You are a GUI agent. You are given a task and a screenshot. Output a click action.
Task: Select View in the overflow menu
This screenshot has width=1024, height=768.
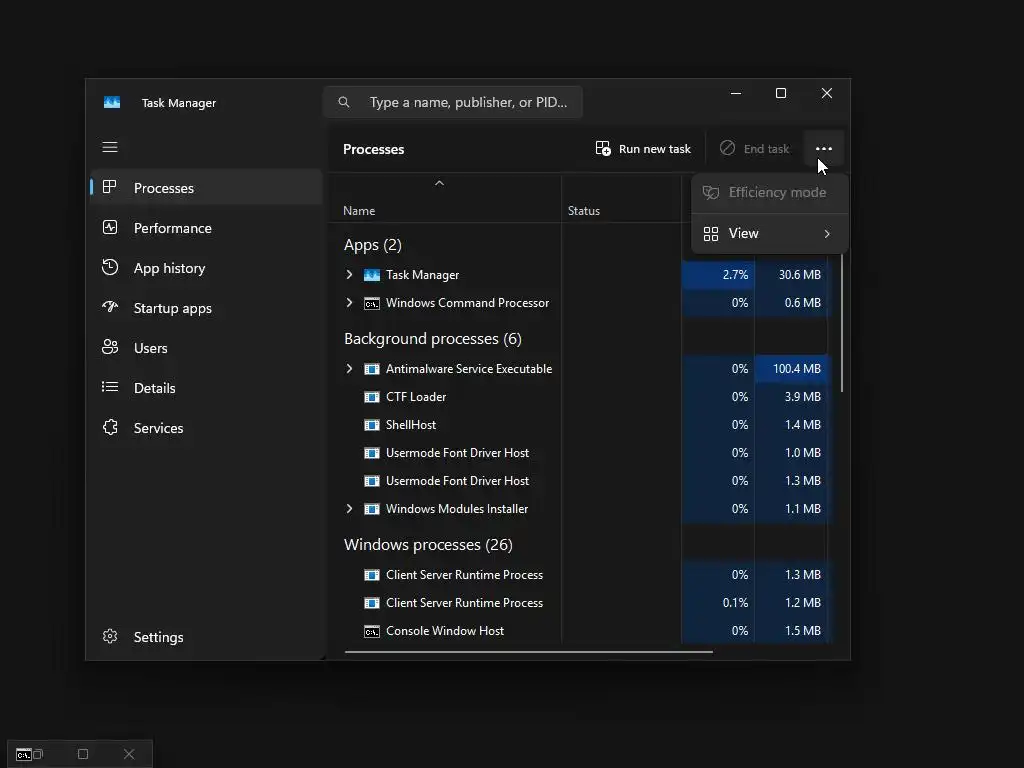coord(770,234)
